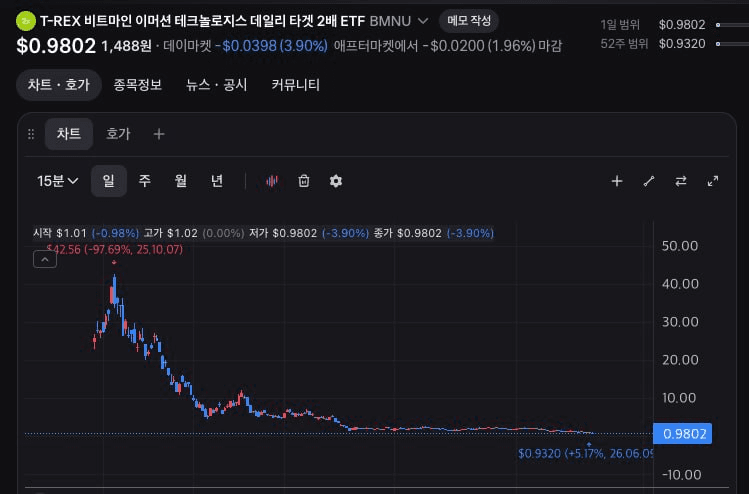Click the 1일 범위 $0.9802 value
Image resolution: width=749 pixels, height=494 pixels.
coord(682,25)
